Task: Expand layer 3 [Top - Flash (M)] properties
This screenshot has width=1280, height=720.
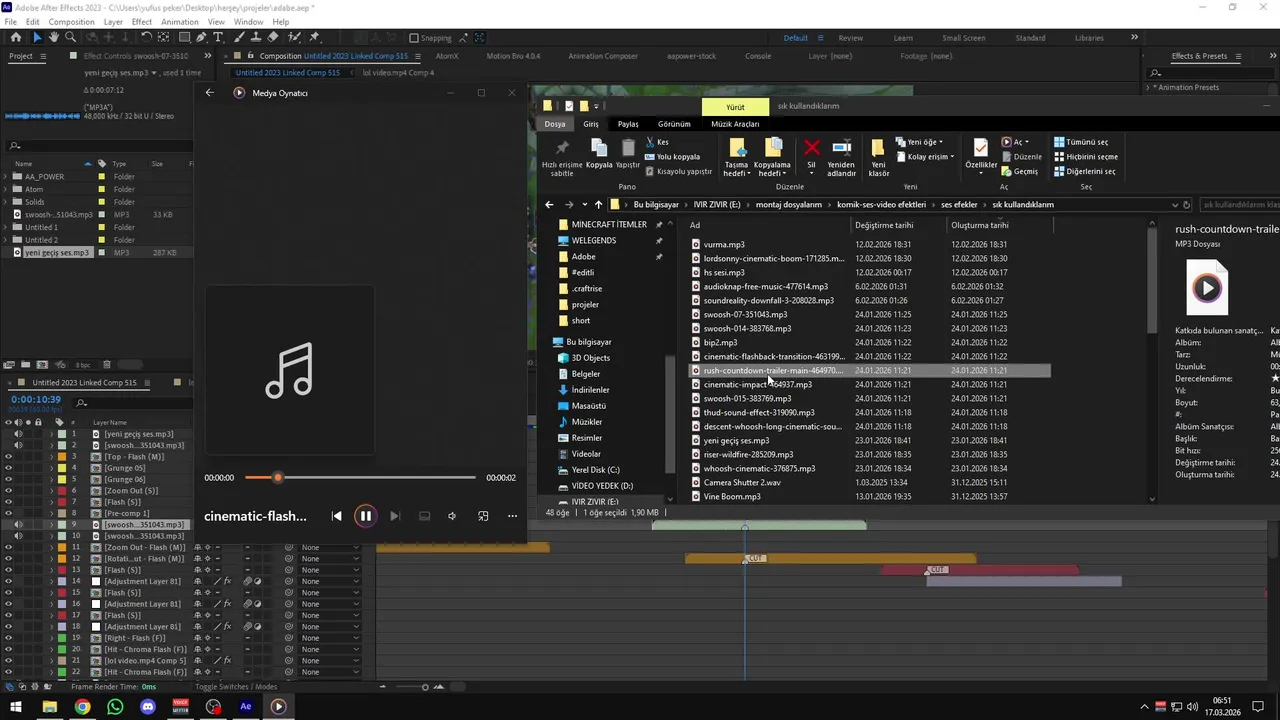Action: (x=51, y=456)
